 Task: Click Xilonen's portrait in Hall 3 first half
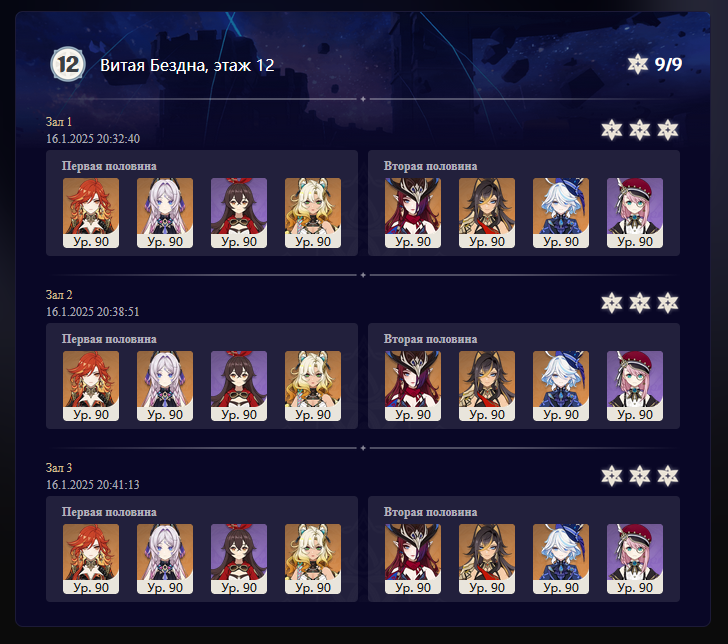pyautogui.click(x=313, y=559)
